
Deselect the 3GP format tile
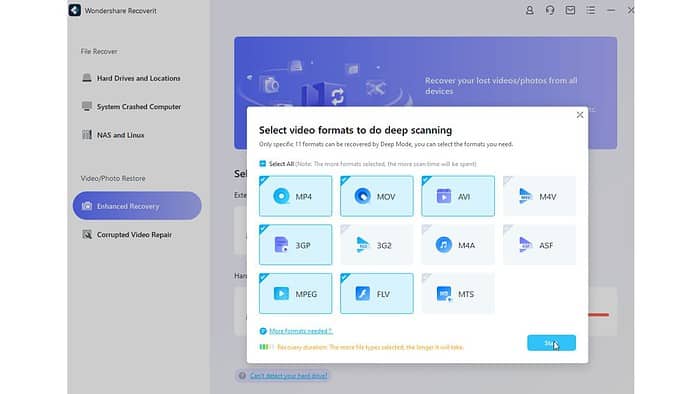pyautogui.click(x=296, y=245)
